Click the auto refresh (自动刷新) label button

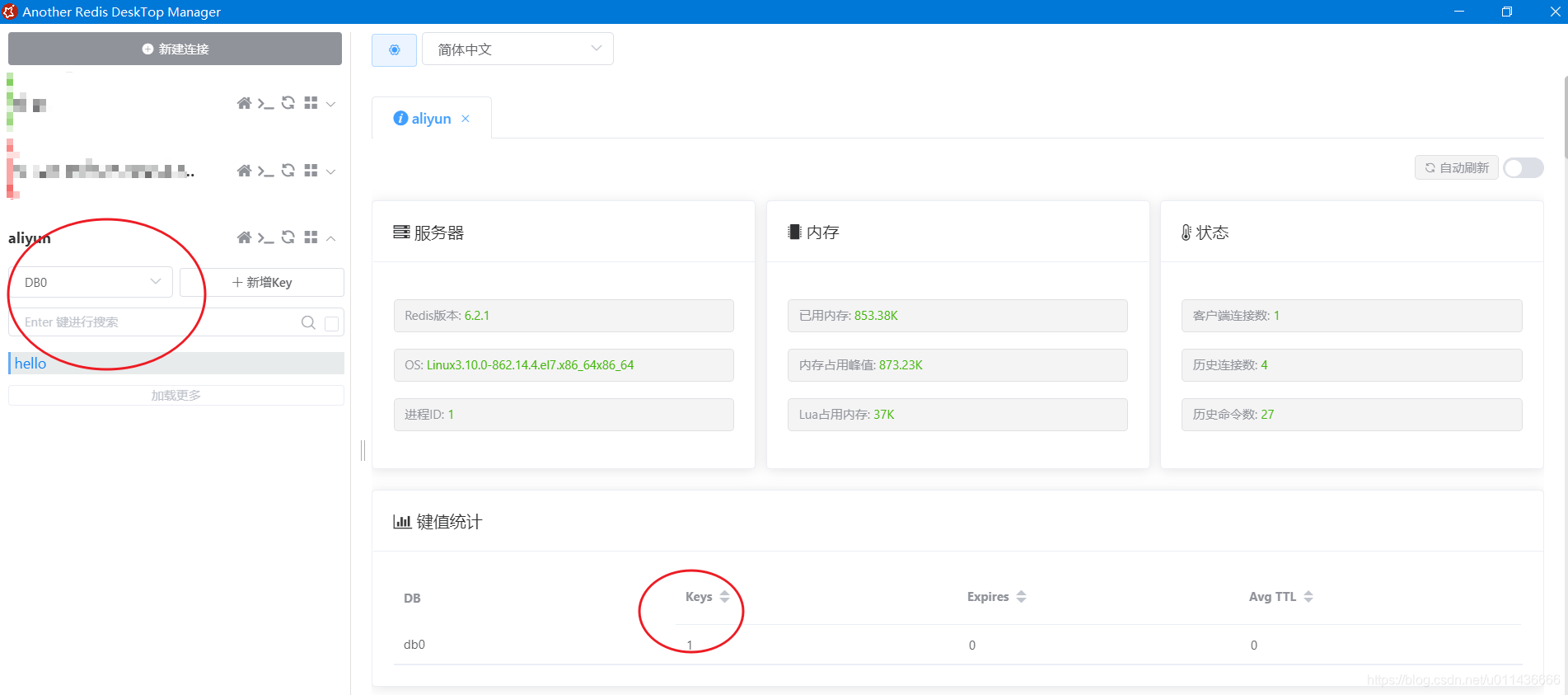[x=1456, y=167]
